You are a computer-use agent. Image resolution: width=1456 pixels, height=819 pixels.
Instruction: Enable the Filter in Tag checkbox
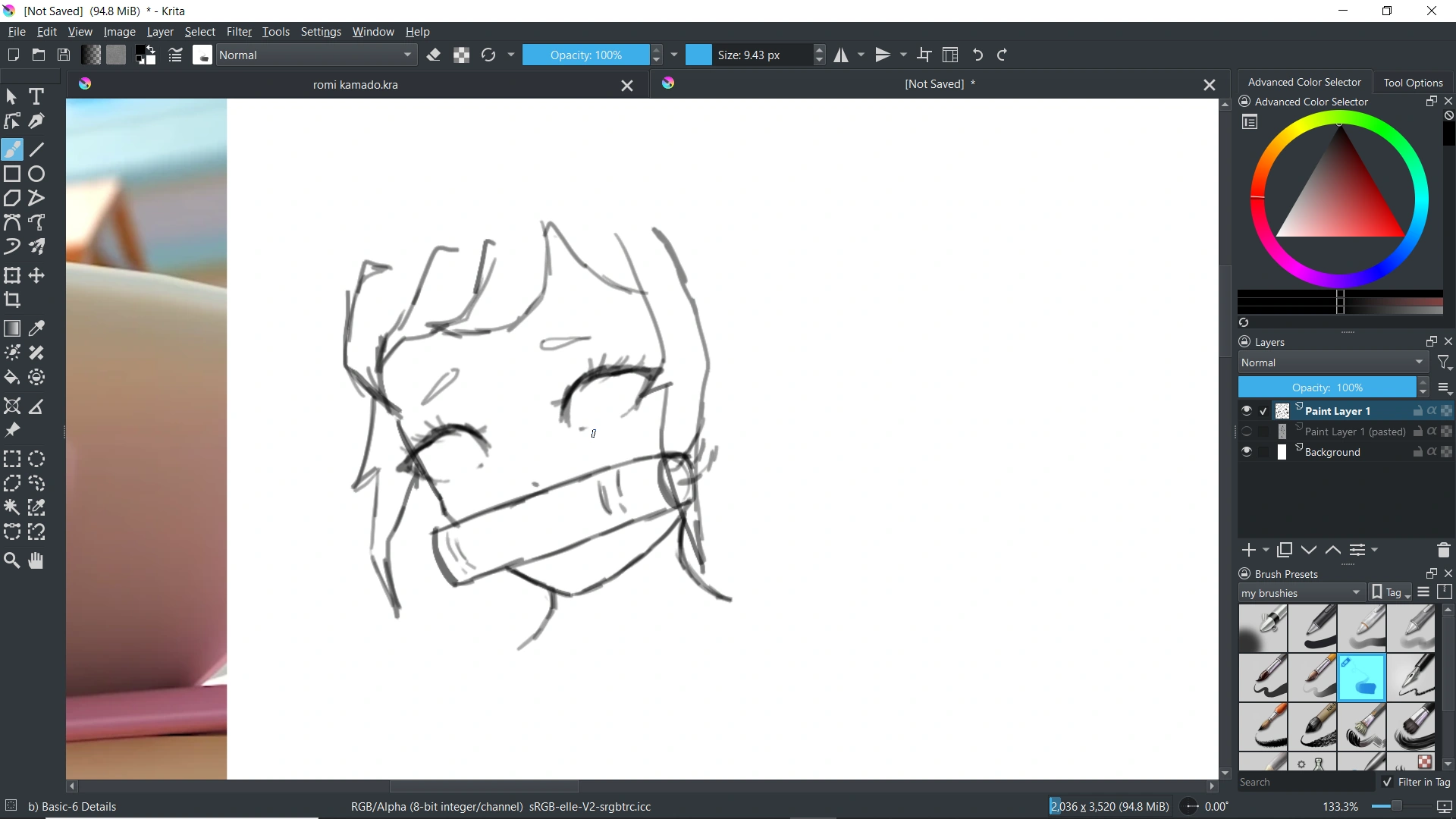point(1389,782)
